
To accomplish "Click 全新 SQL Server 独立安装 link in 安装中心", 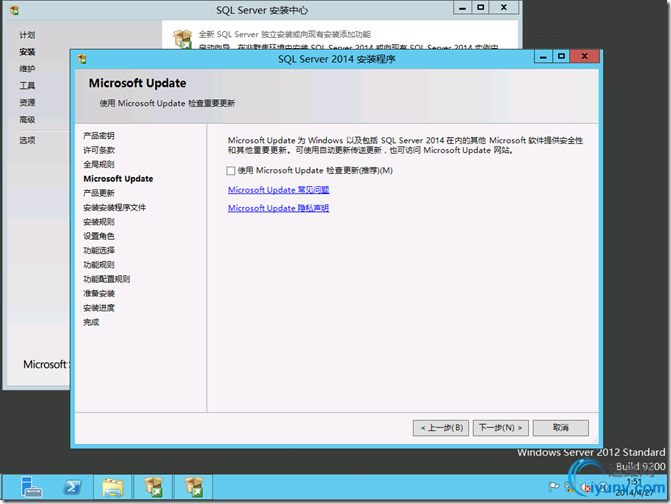I will 285,34.
